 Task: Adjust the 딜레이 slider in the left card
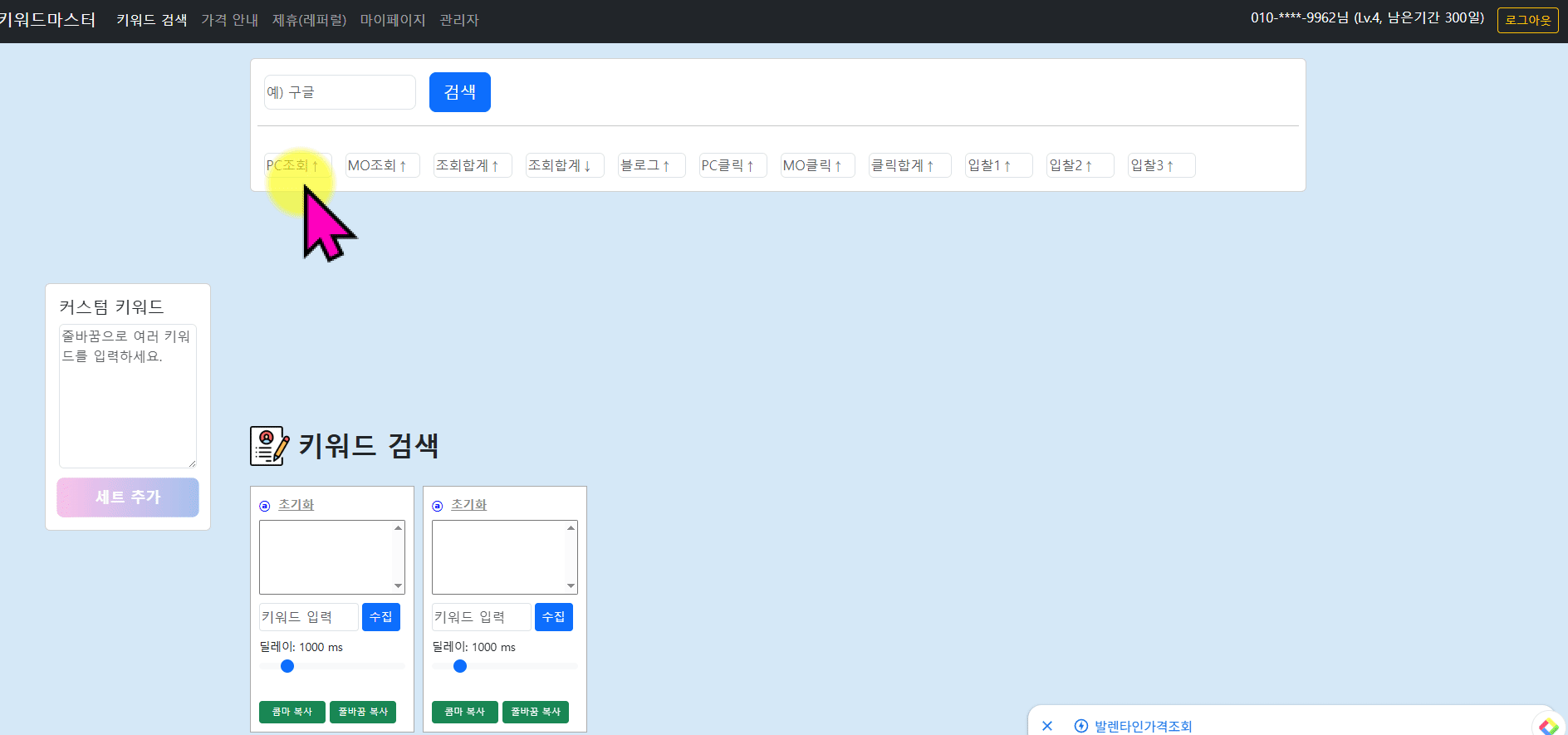coord(287,666)
